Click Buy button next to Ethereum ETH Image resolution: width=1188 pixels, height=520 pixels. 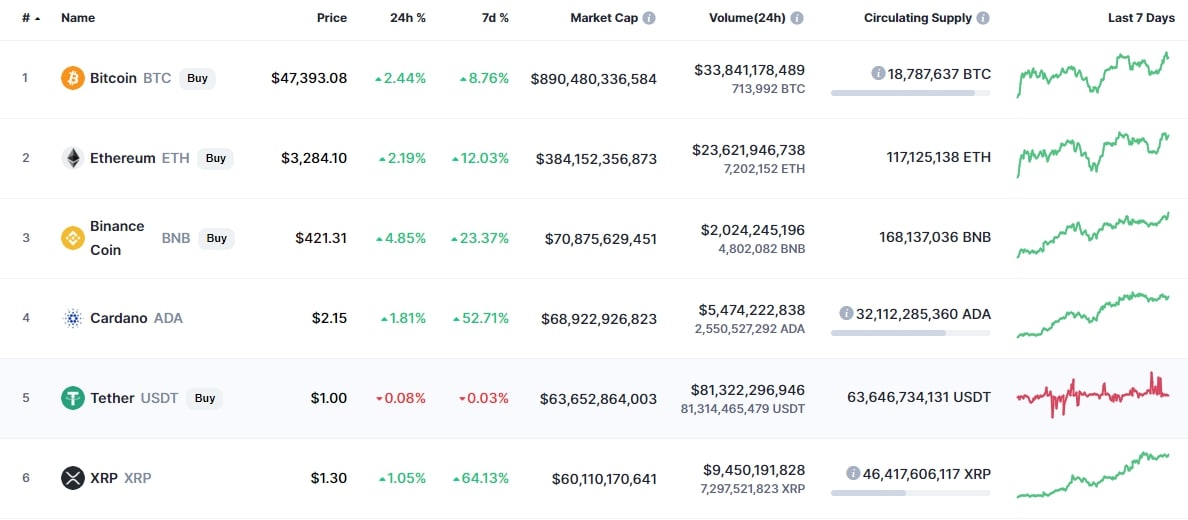coord(216,158)
